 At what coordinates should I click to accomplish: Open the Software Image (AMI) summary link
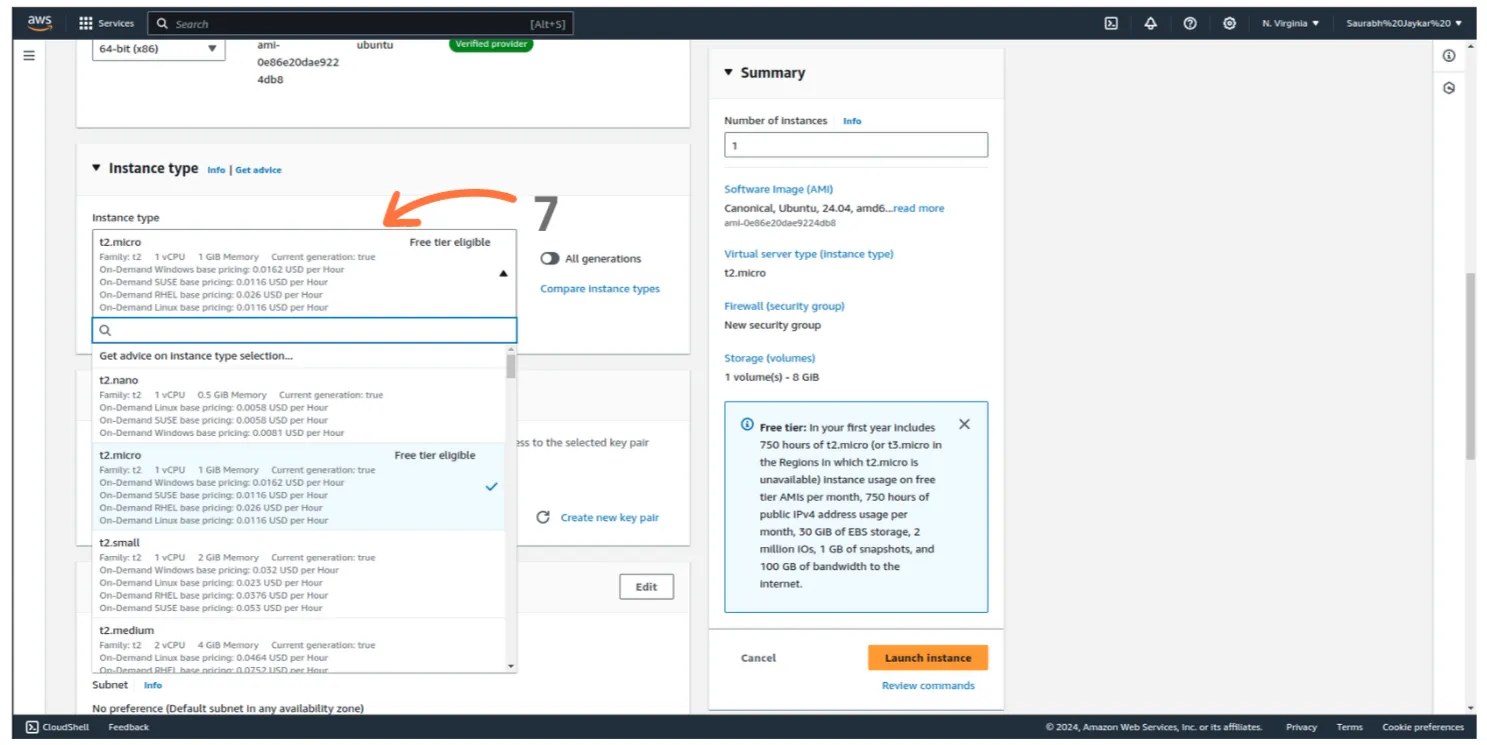778,189
